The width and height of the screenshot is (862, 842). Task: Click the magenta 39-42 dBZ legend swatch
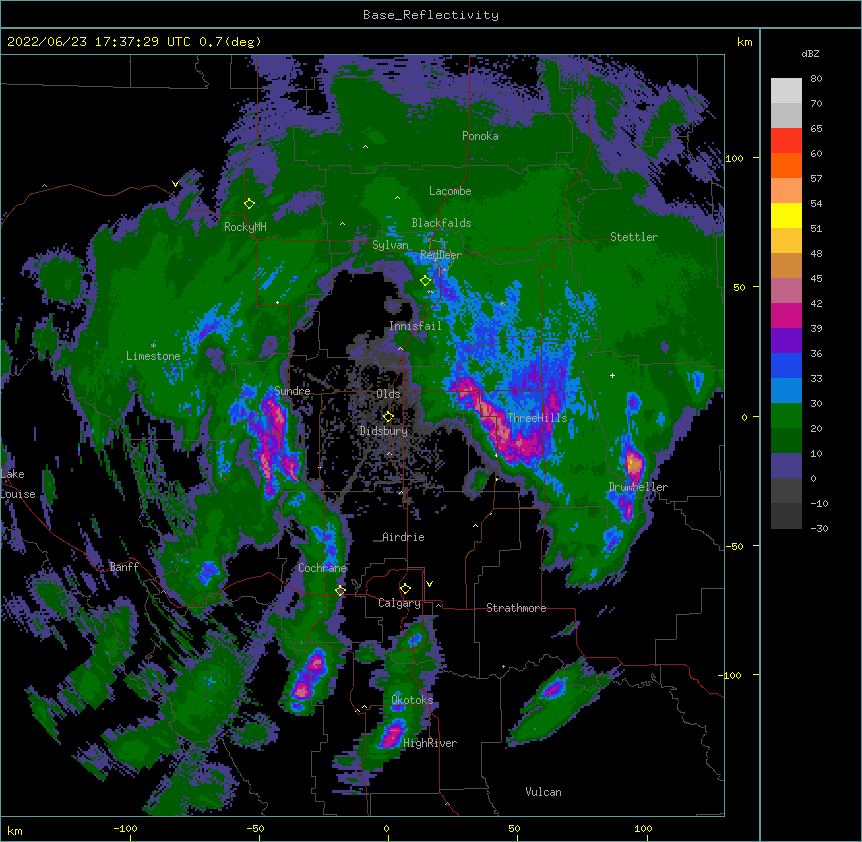click(786, 315)
